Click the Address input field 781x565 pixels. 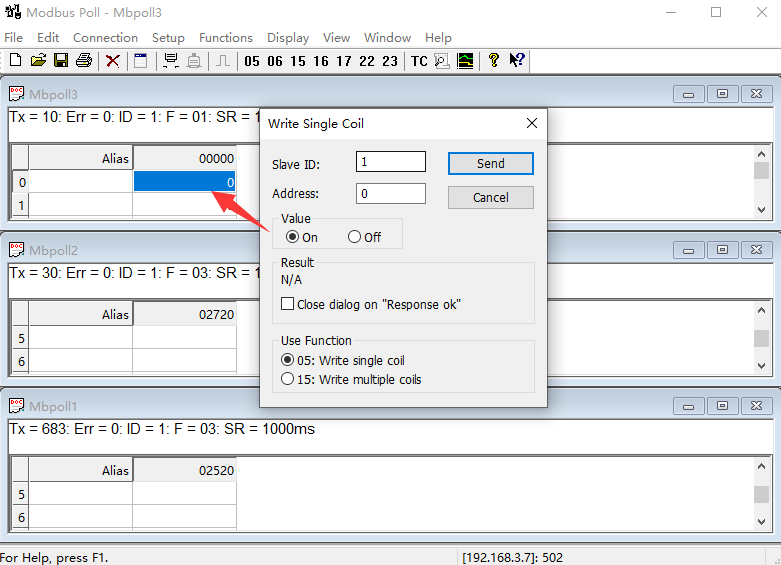(391, 194)
